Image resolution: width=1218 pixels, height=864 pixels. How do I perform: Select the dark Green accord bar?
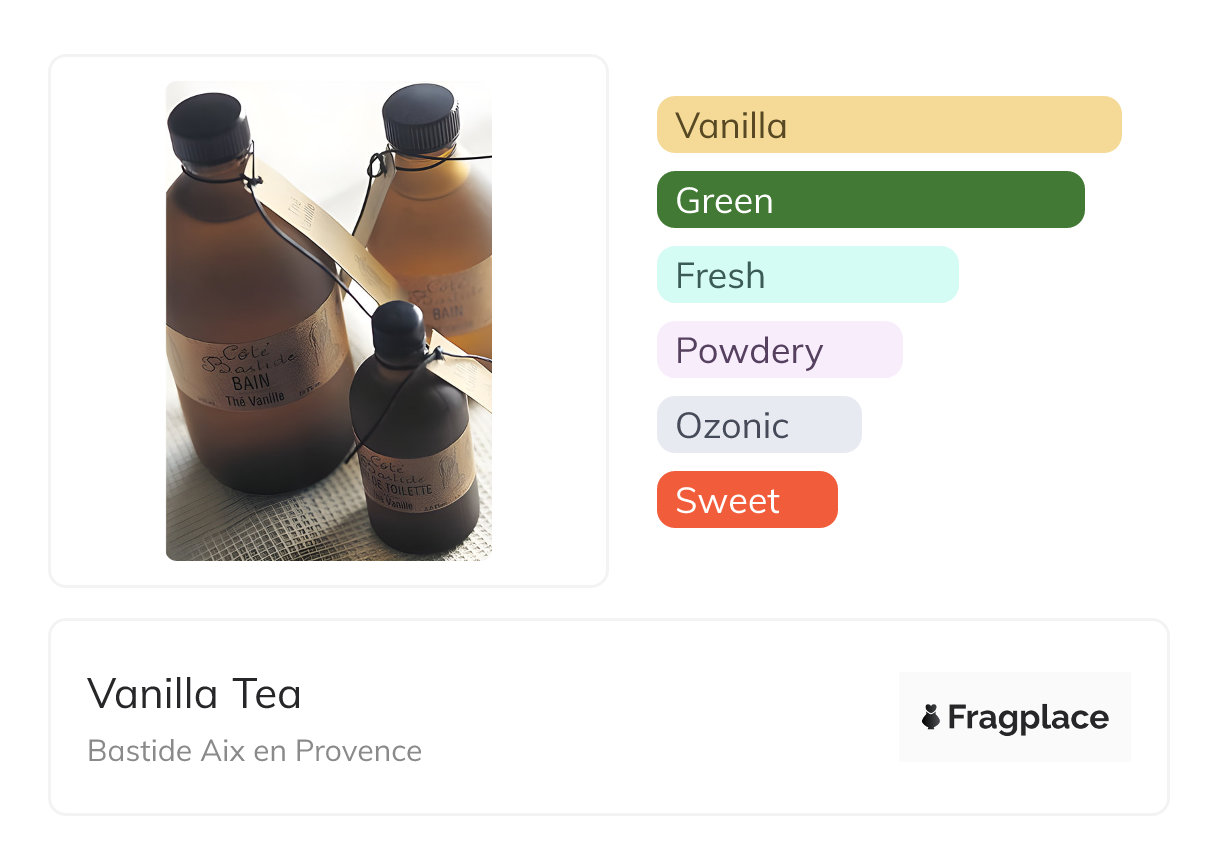click(870, 200)
